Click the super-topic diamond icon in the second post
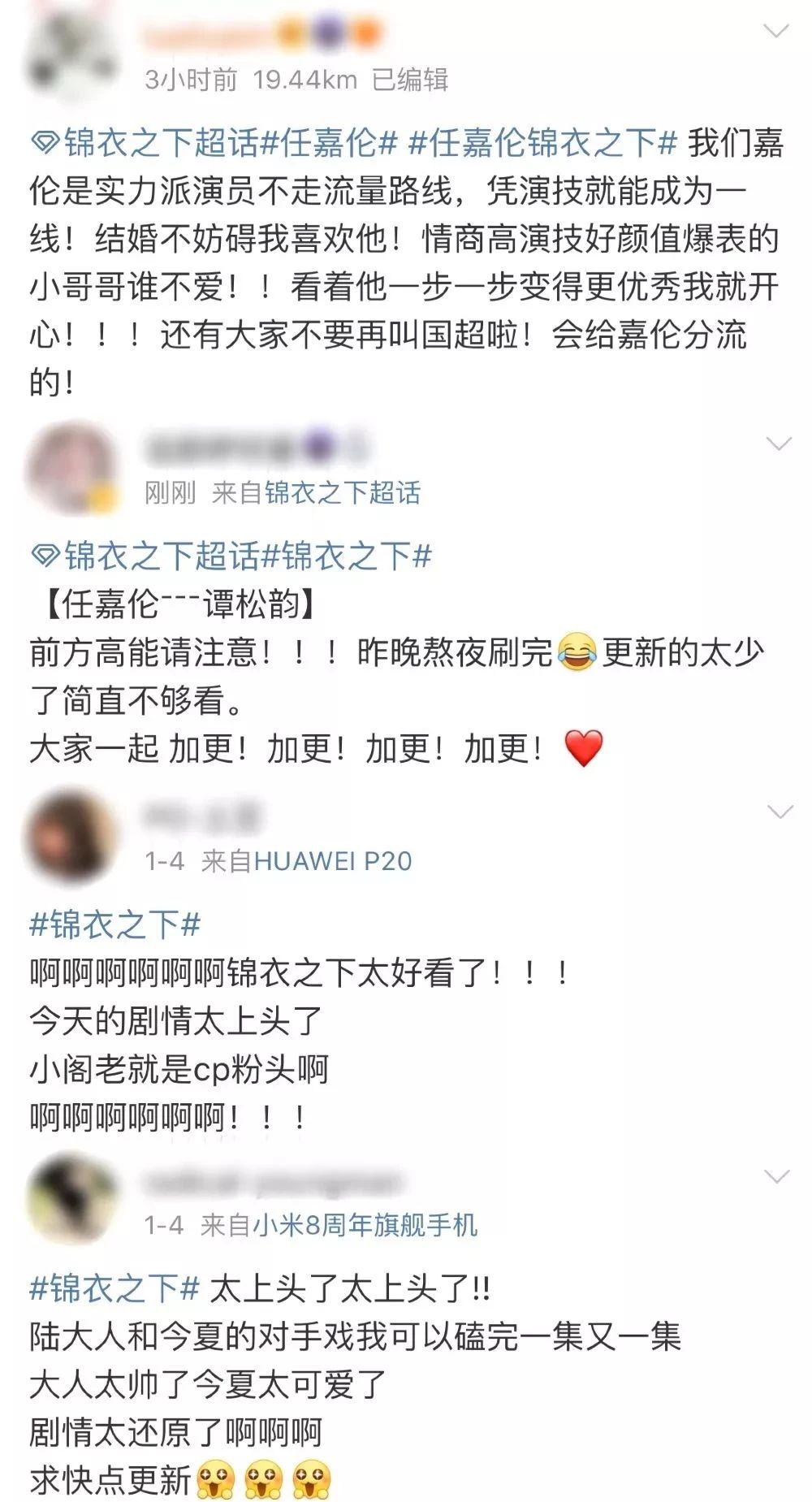Screen dimensions: 812x1502 pos(45,556)
